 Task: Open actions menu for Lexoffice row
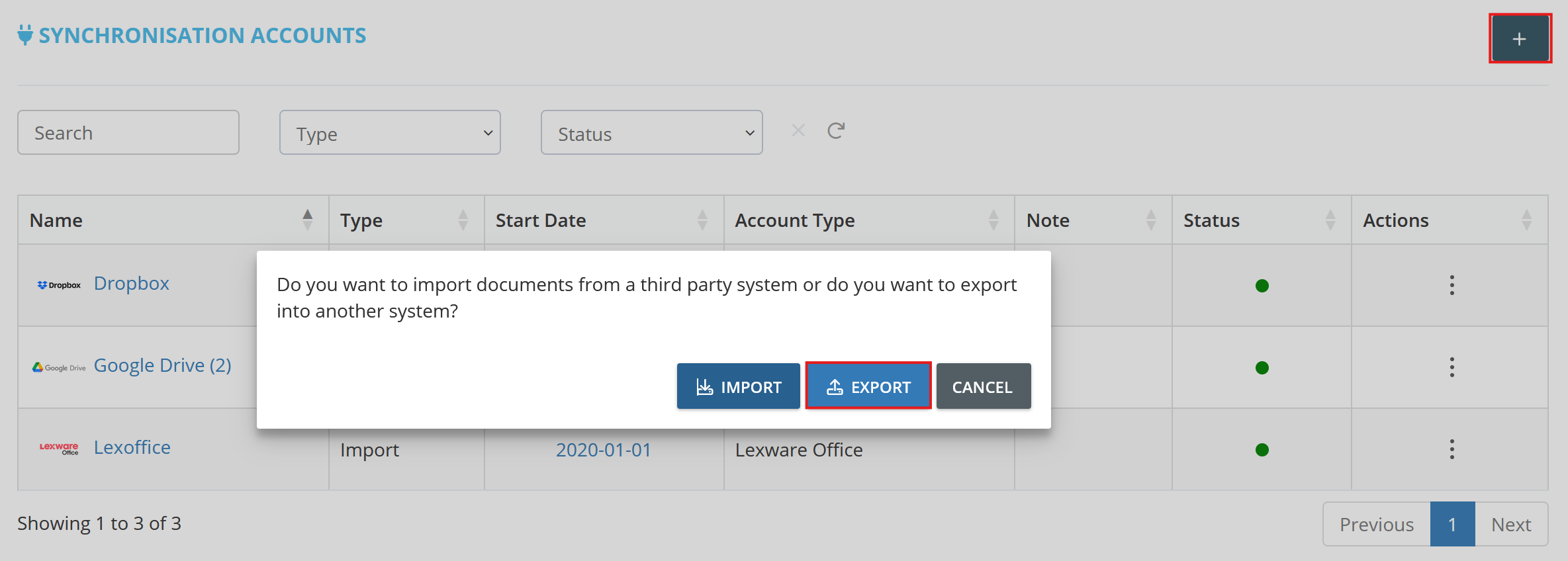(1452, 449)
